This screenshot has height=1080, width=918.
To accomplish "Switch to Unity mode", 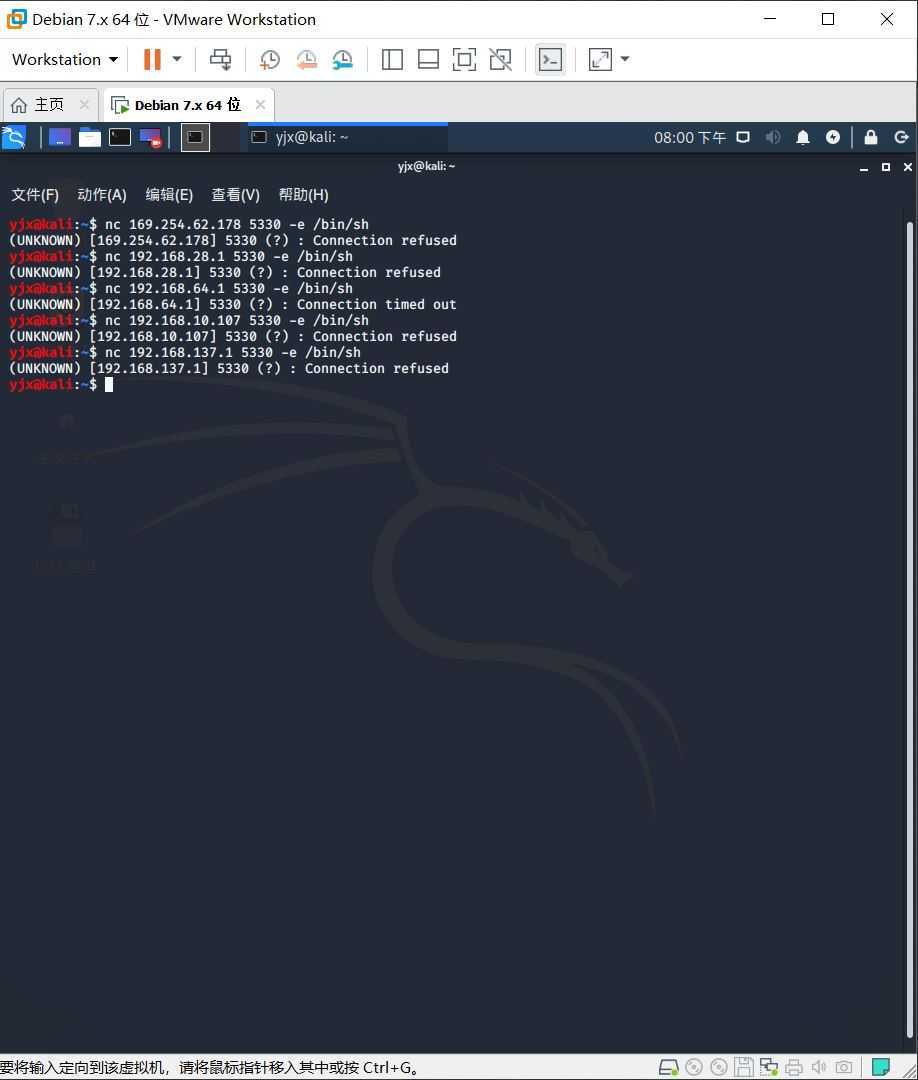I will click(501, 59).
